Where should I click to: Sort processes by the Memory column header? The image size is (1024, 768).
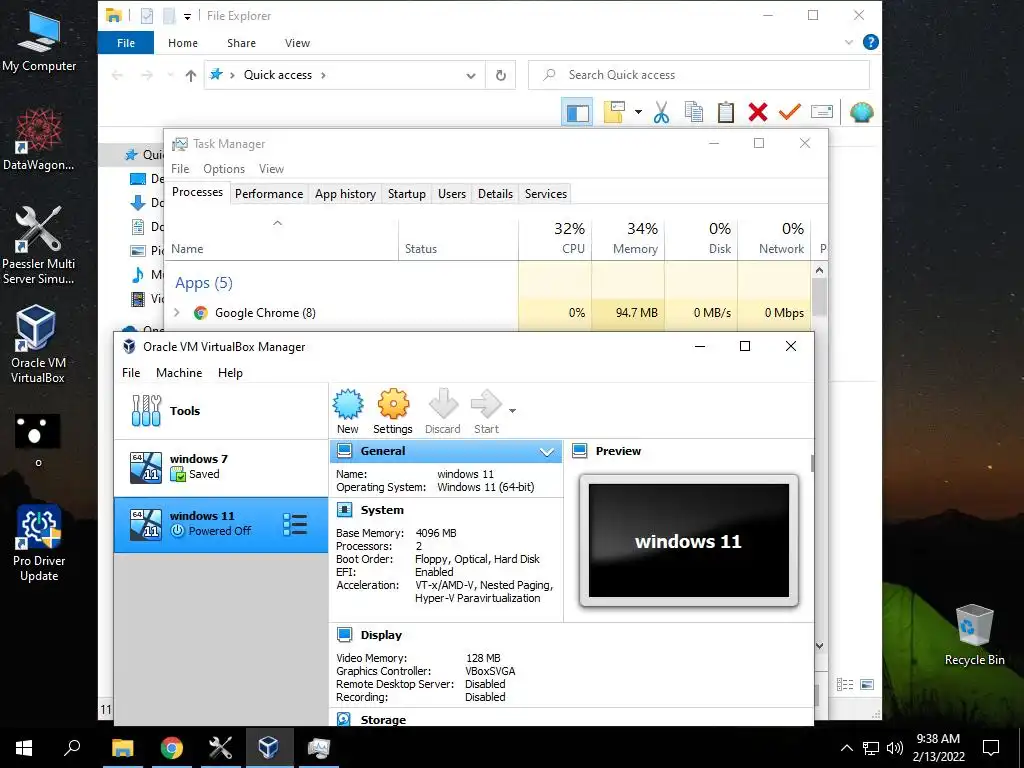coord(628,238)
